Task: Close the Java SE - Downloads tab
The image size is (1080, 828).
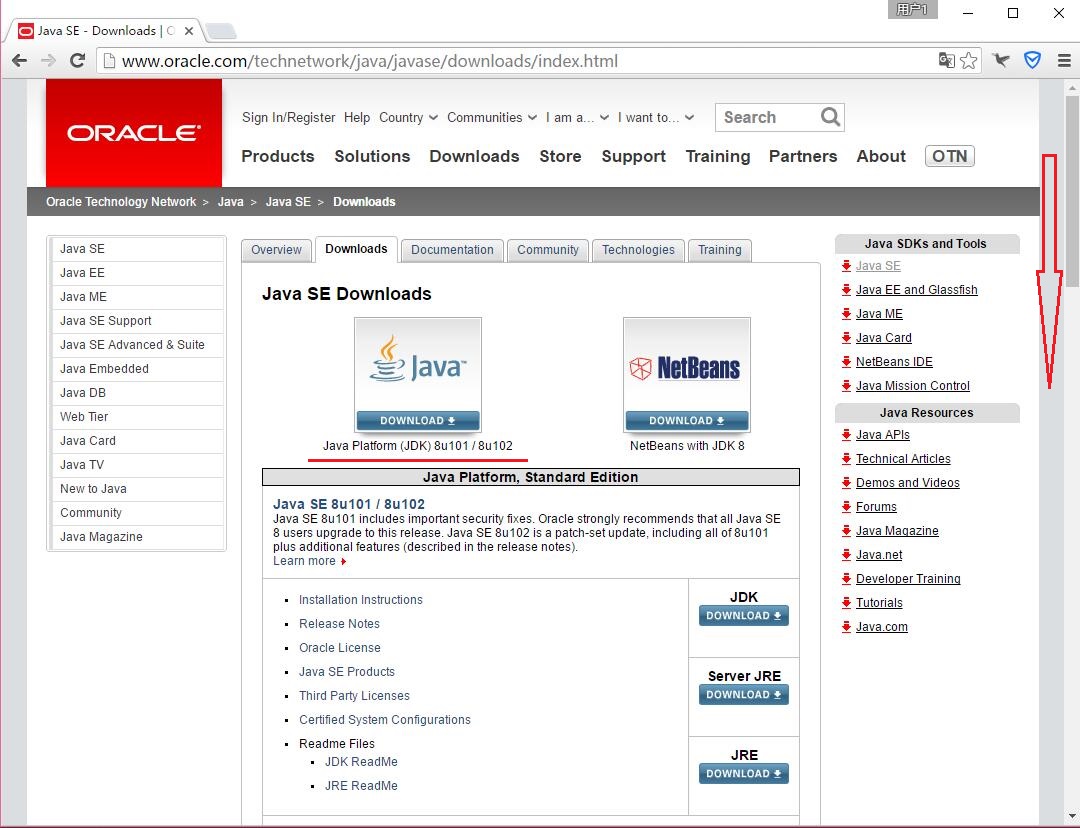Action: point(188,31)
